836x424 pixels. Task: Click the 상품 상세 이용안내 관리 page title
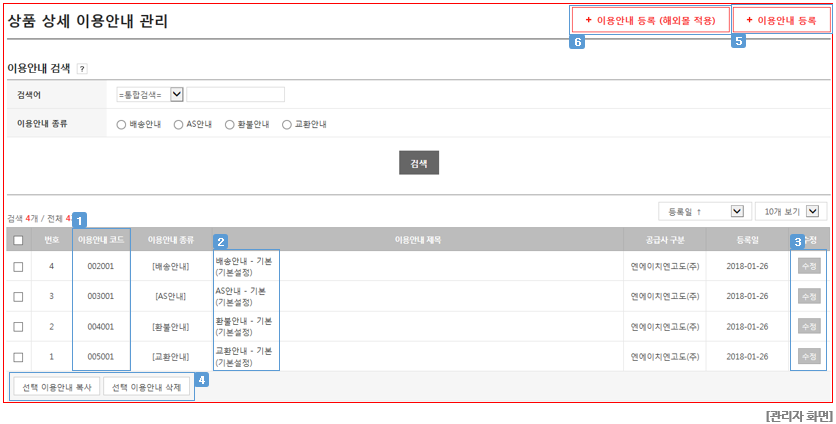[x=87, y=21]
